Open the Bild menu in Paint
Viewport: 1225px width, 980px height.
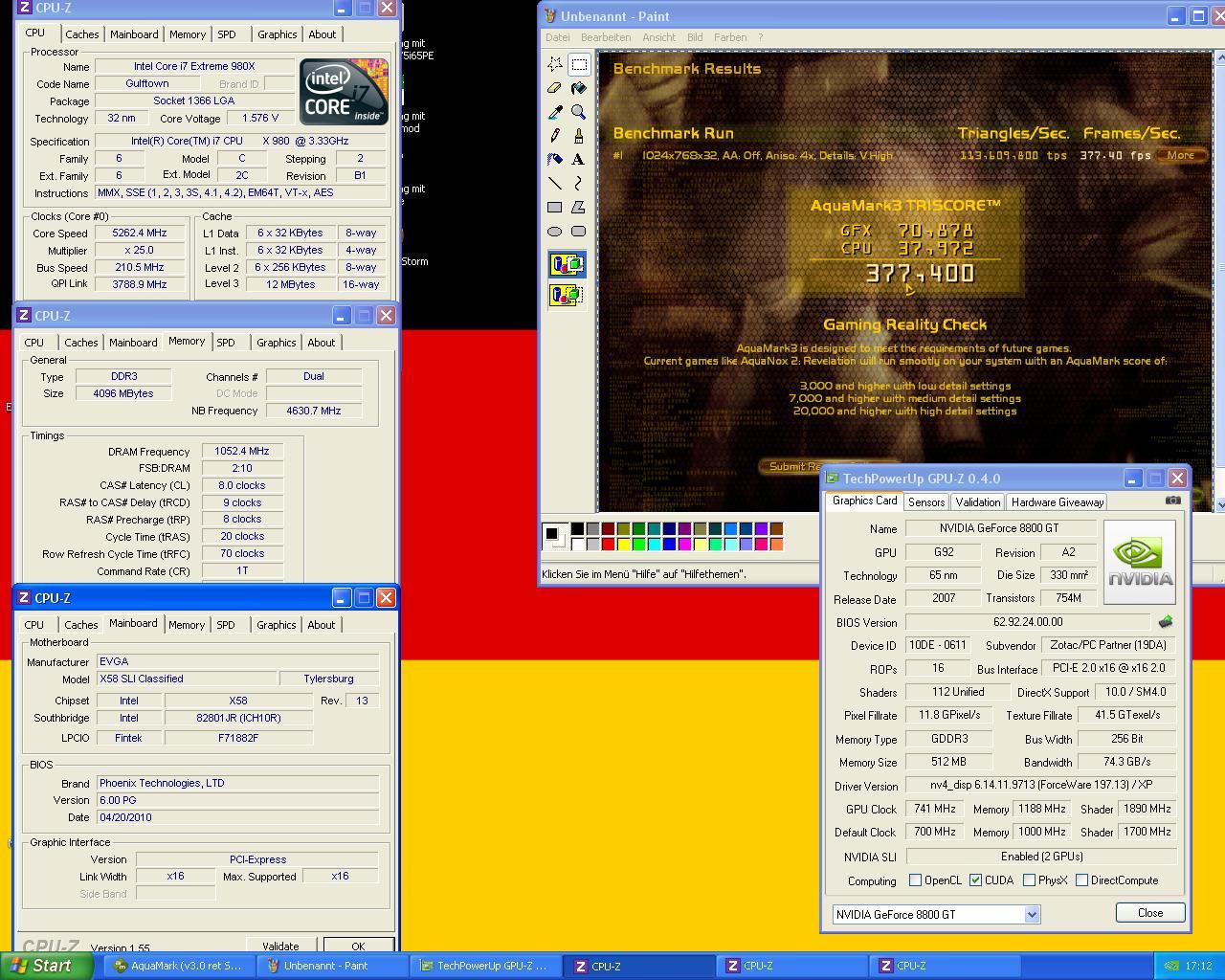coord(695,37)
